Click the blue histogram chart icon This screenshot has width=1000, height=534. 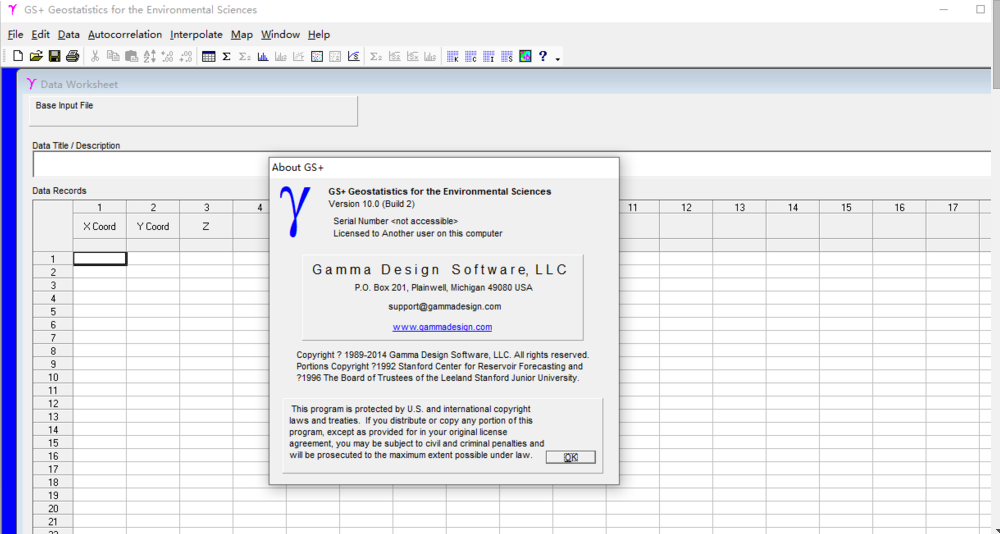(x=263, y=56)
